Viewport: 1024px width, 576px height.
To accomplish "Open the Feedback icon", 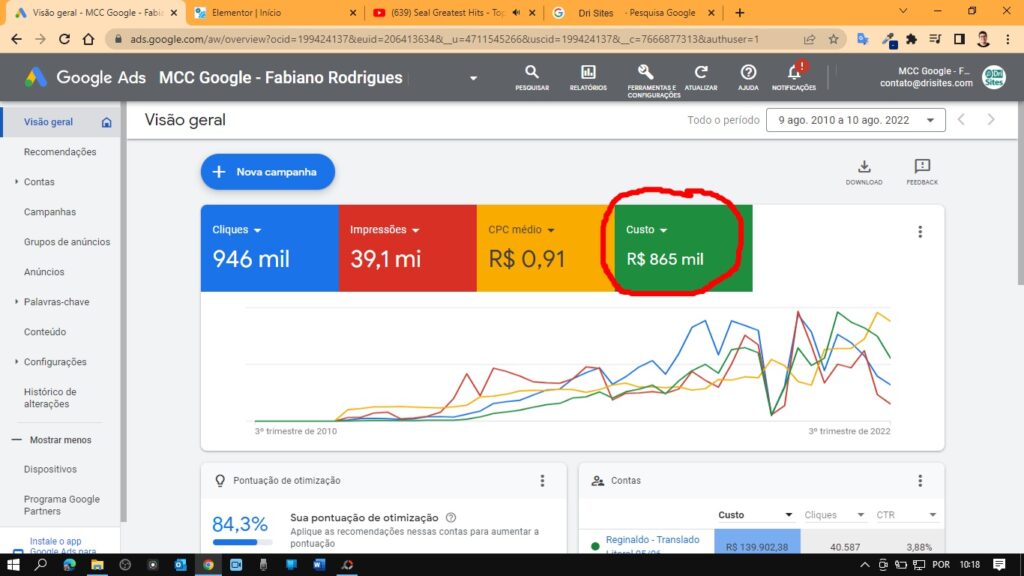I will pos(922,168).
